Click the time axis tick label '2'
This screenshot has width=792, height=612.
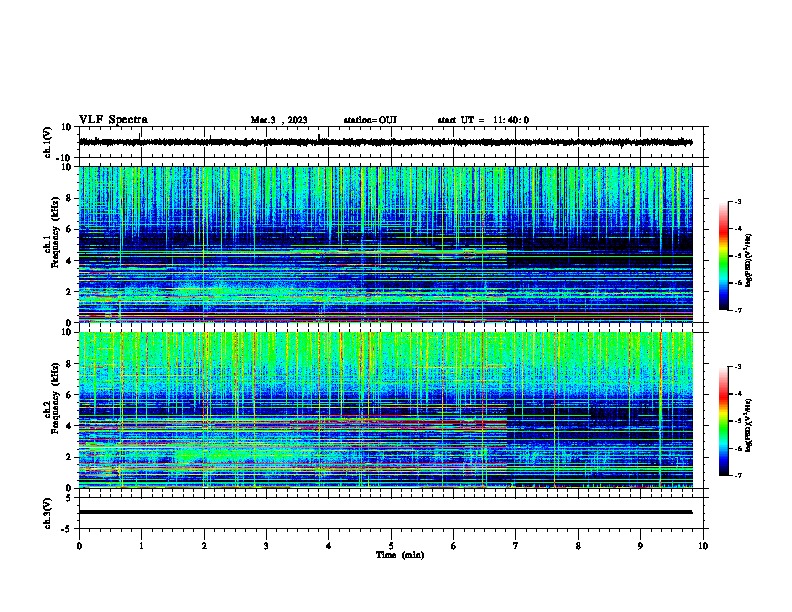pyautogui.click(x=204, y=546)
